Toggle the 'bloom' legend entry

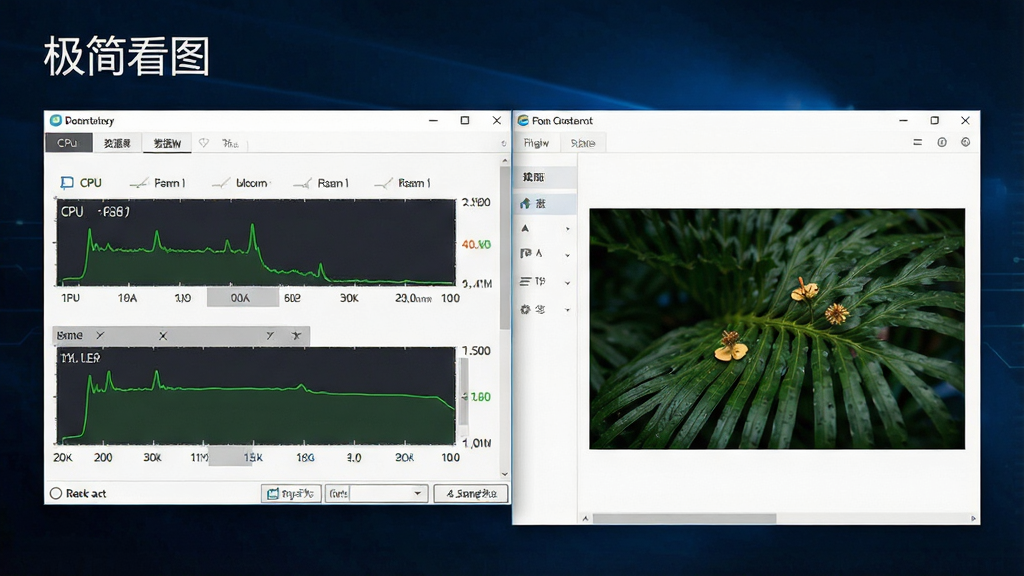240,184
